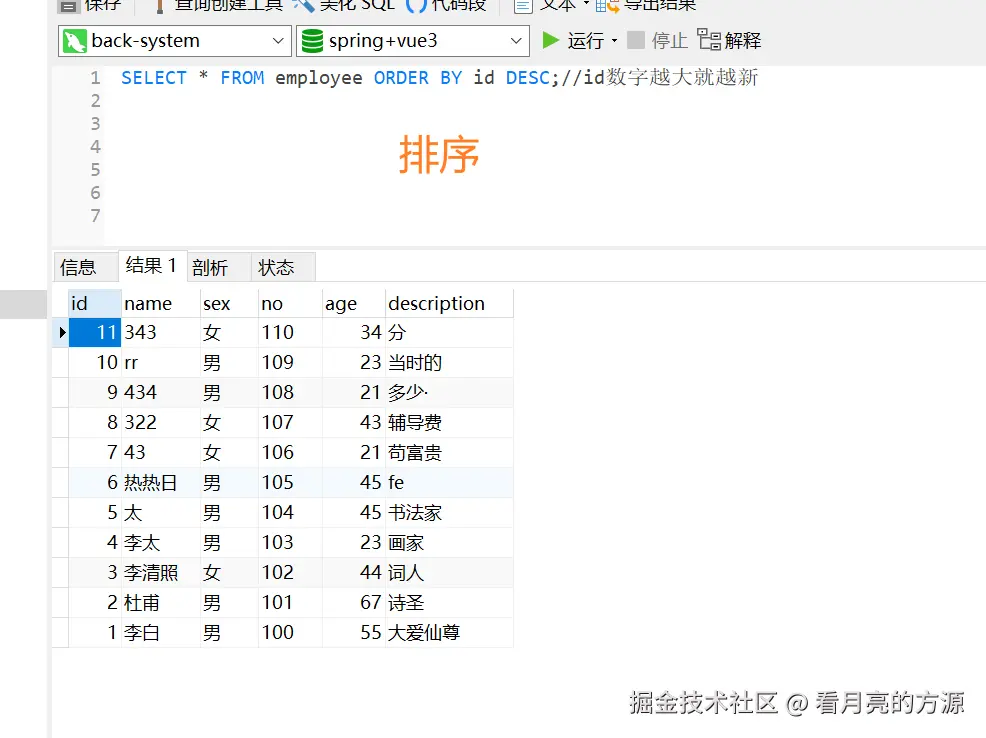Switch to the 信息 tab
The image size is (986, 738).
86,267
